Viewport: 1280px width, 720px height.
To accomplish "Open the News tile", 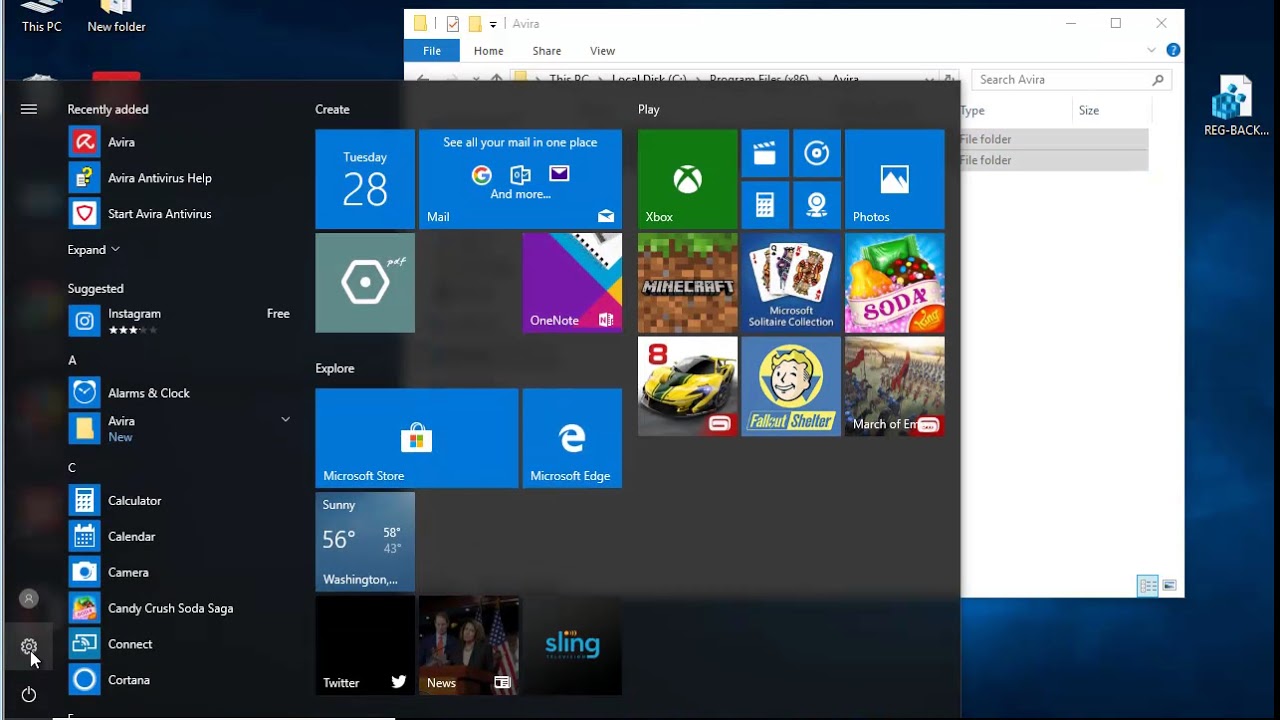I will pyautogui.click(x=469, y=645).
